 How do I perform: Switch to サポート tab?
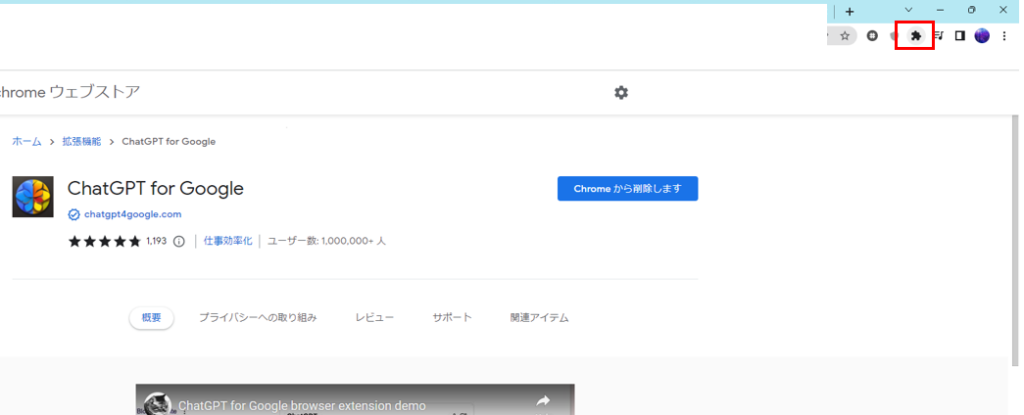[452, 318]
